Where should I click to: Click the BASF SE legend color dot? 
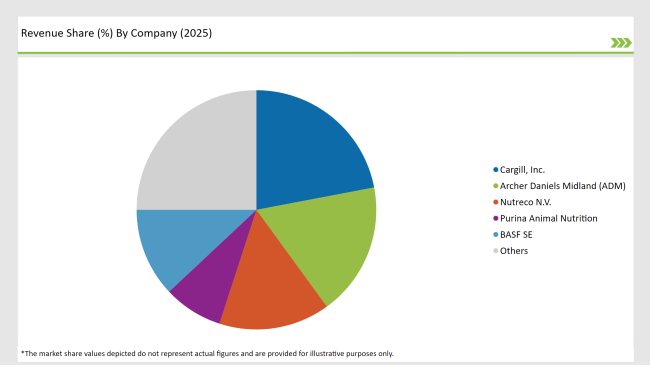coord(495,235)
